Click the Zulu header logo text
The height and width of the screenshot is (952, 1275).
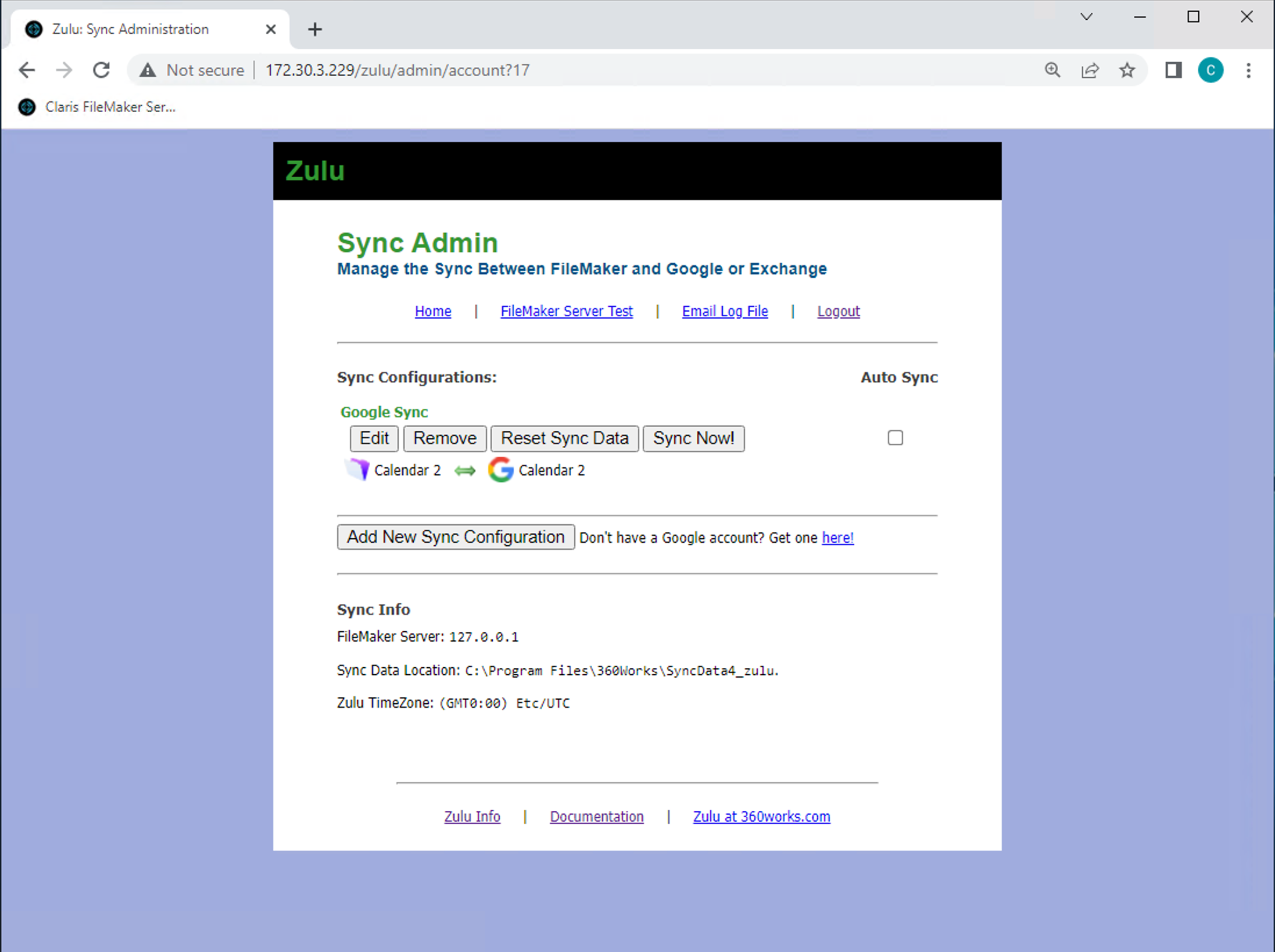(315, 171)
